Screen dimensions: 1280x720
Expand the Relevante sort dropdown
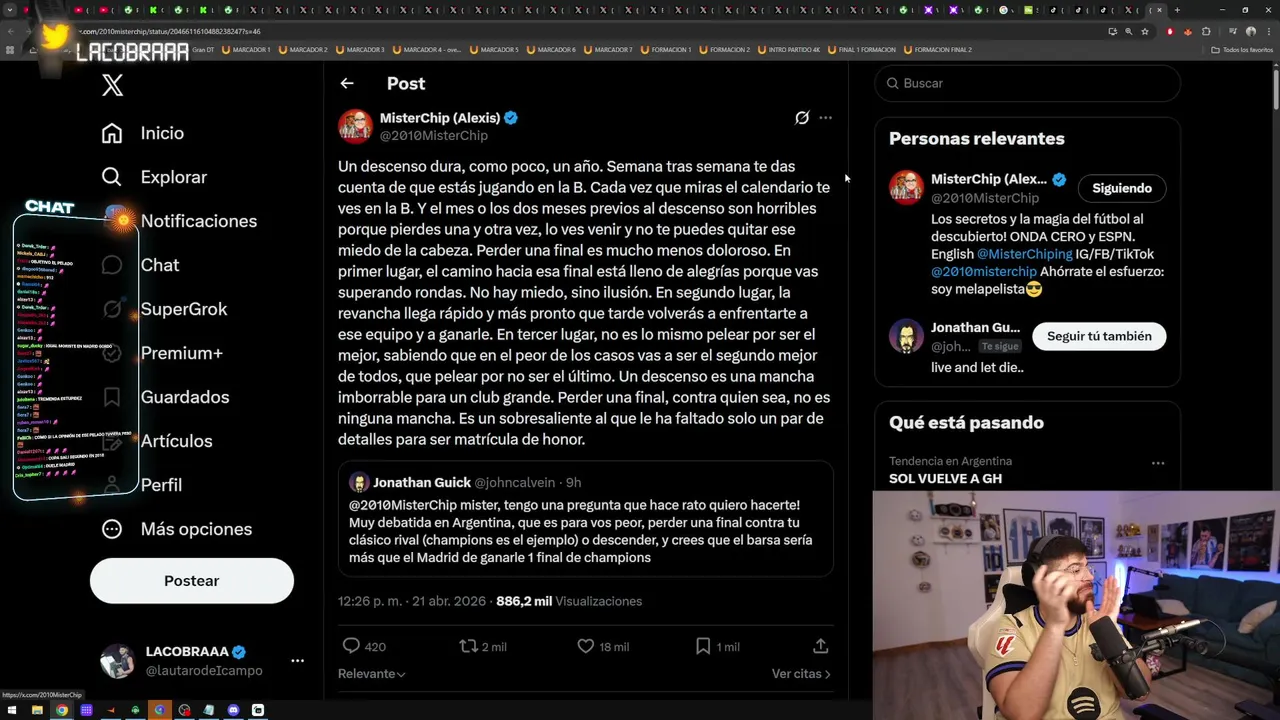pyautogui.click(x=372, y=674)
